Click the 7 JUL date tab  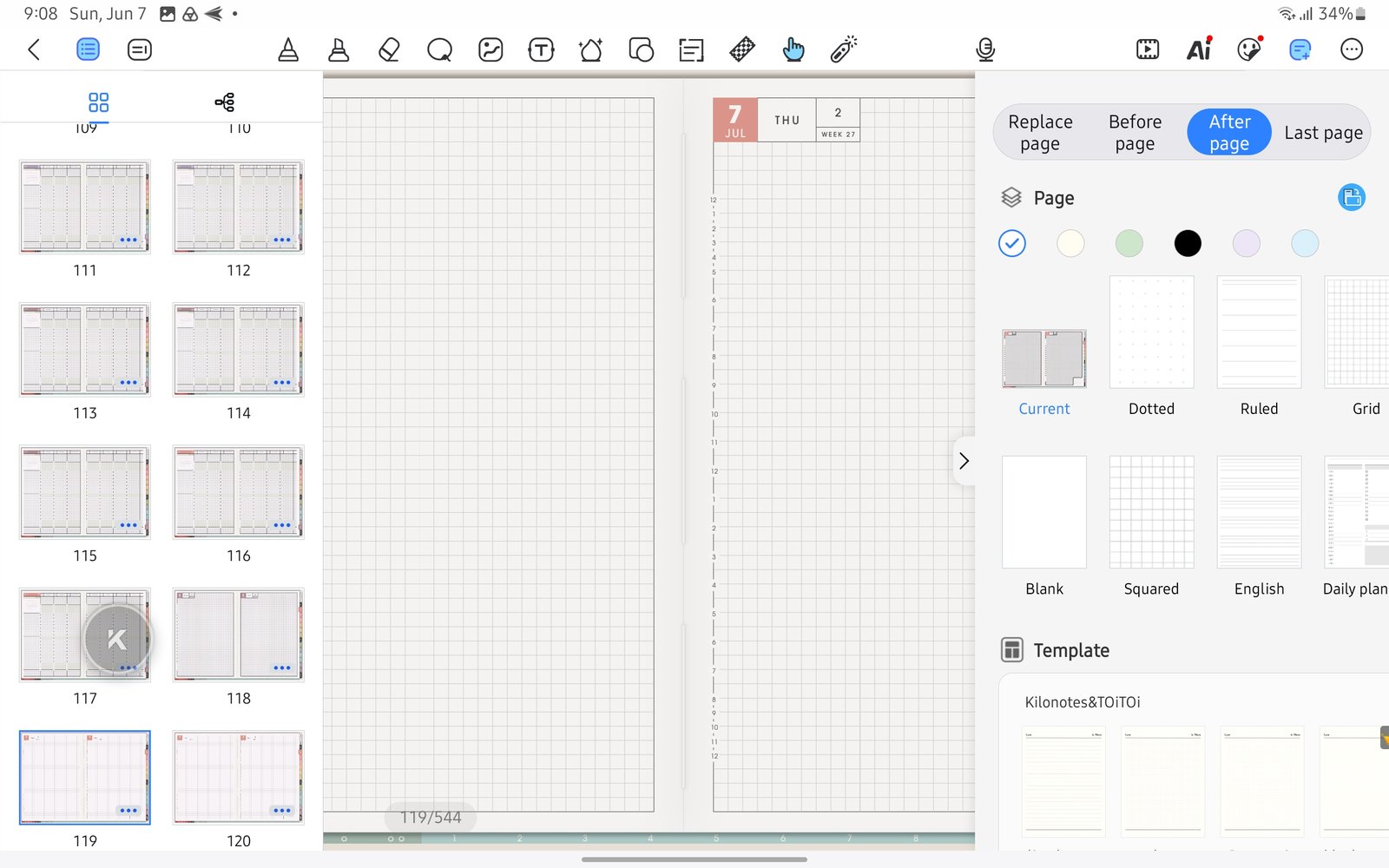click(735, 120)
